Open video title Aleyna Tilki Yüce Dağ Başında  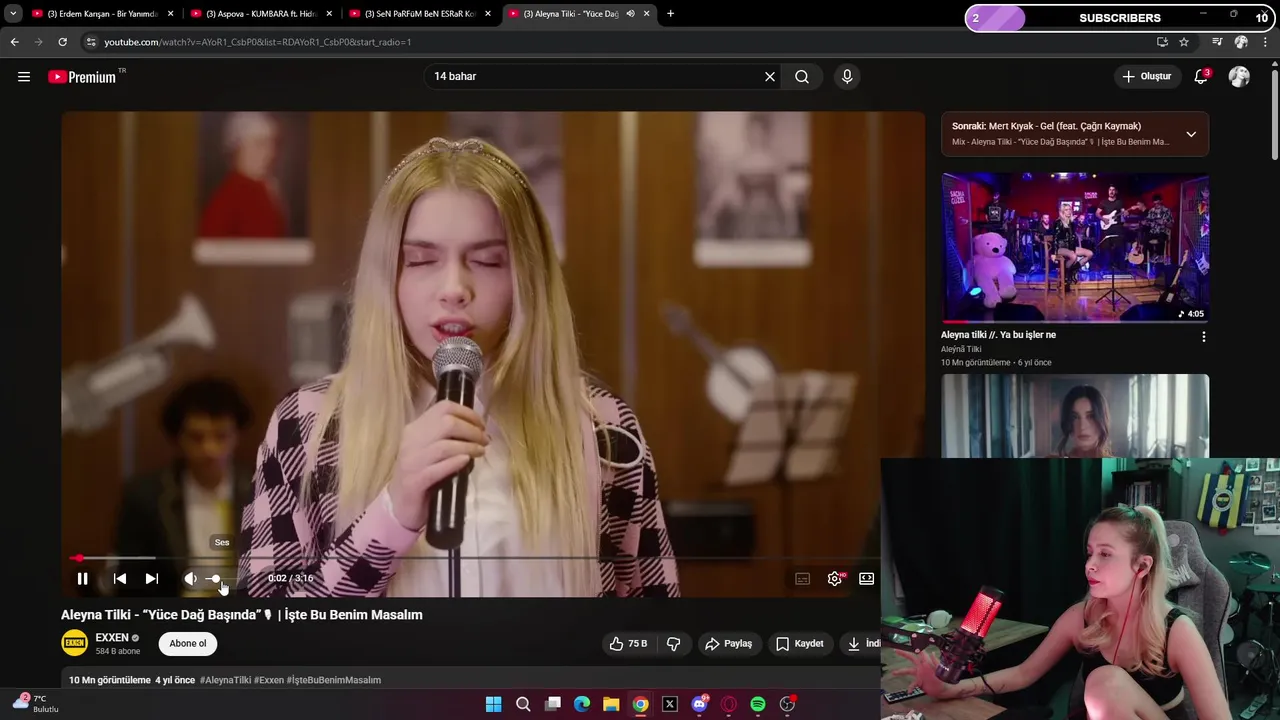pyautogui.click(x=242, y=615)
